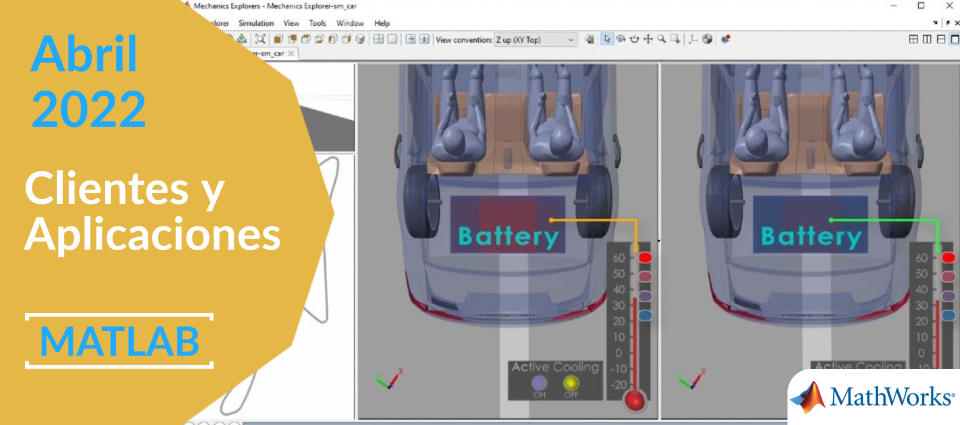Open the Help menu
Image resolution: width=960 pixels, height=425 pixels.
pyautogui.click(x=382, y=23)
